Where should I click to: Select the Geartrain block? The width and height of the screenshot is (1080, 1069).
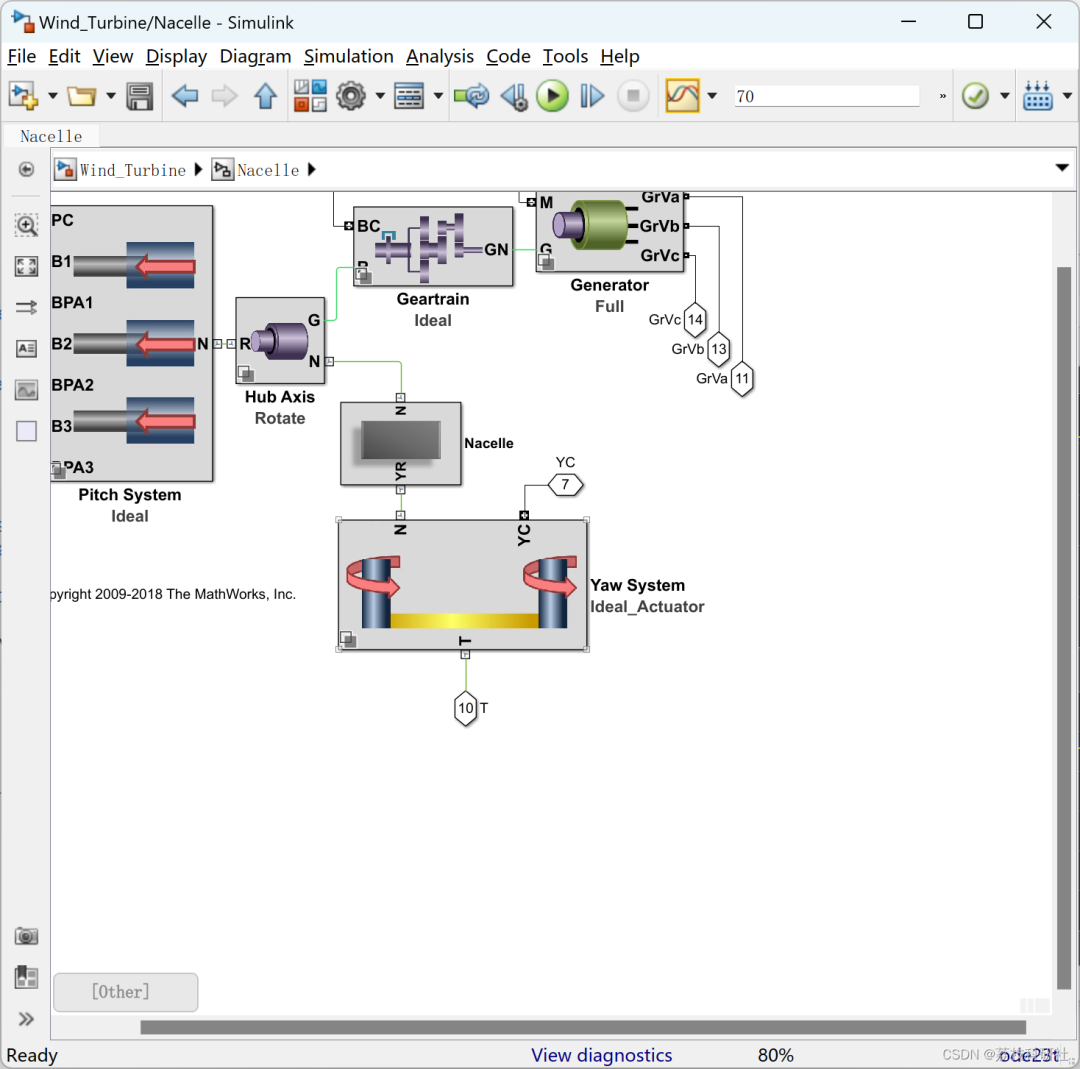click(x=433, y=246)
